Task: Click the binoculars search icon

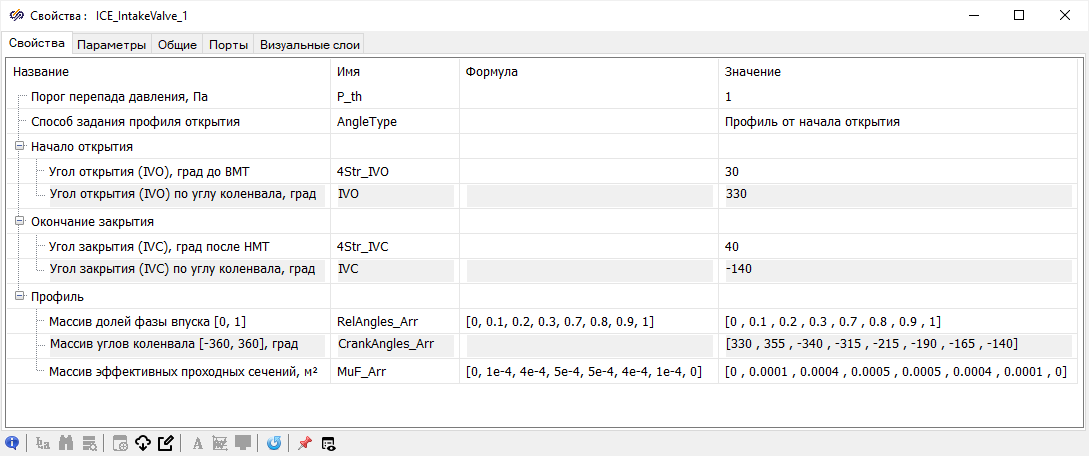Action: tap(67, 442)
